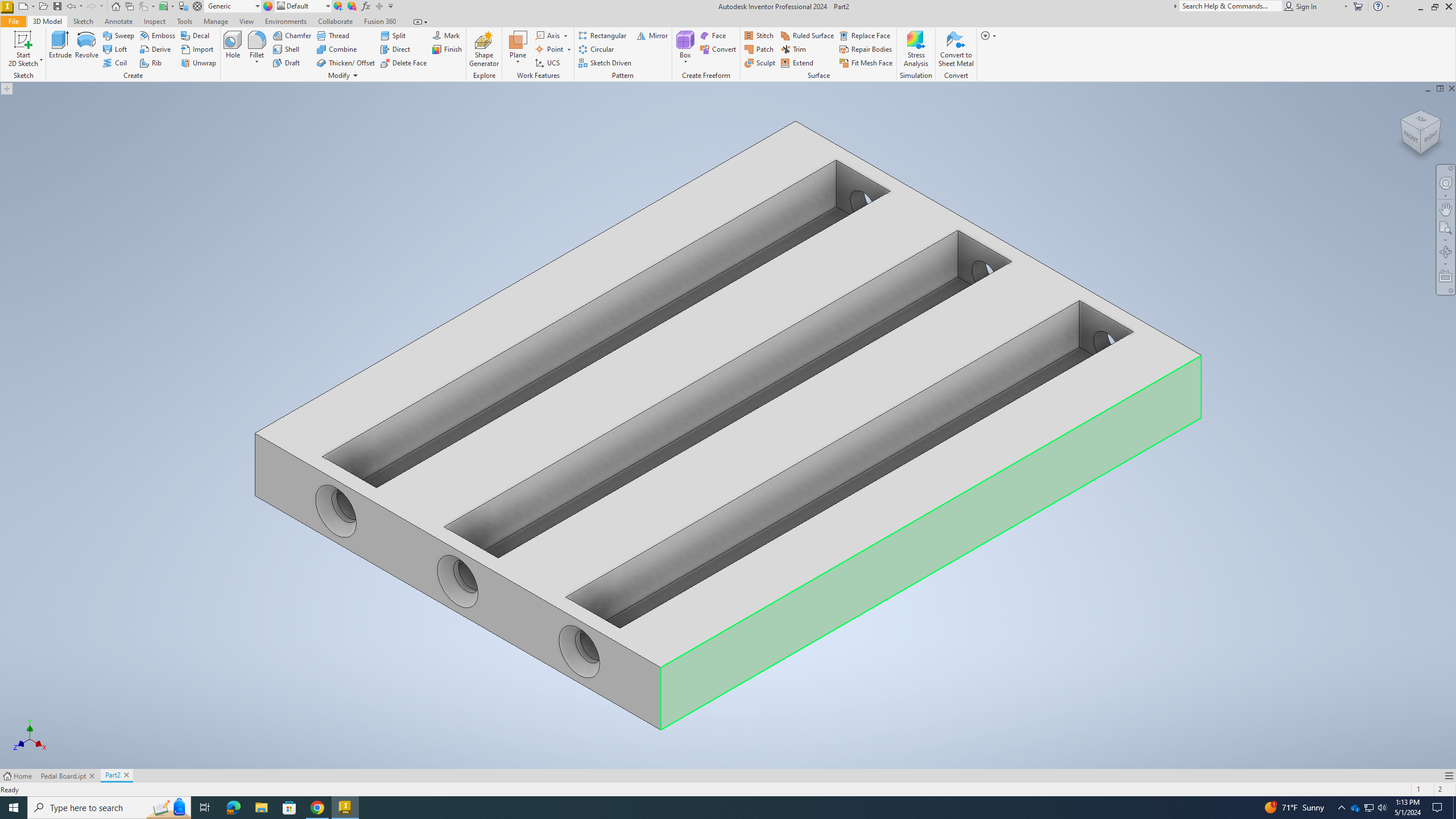Viewport: 1456px width, 819px height.
Task: Open Microsoft Edge from taskbar
Action: [233, 808]
